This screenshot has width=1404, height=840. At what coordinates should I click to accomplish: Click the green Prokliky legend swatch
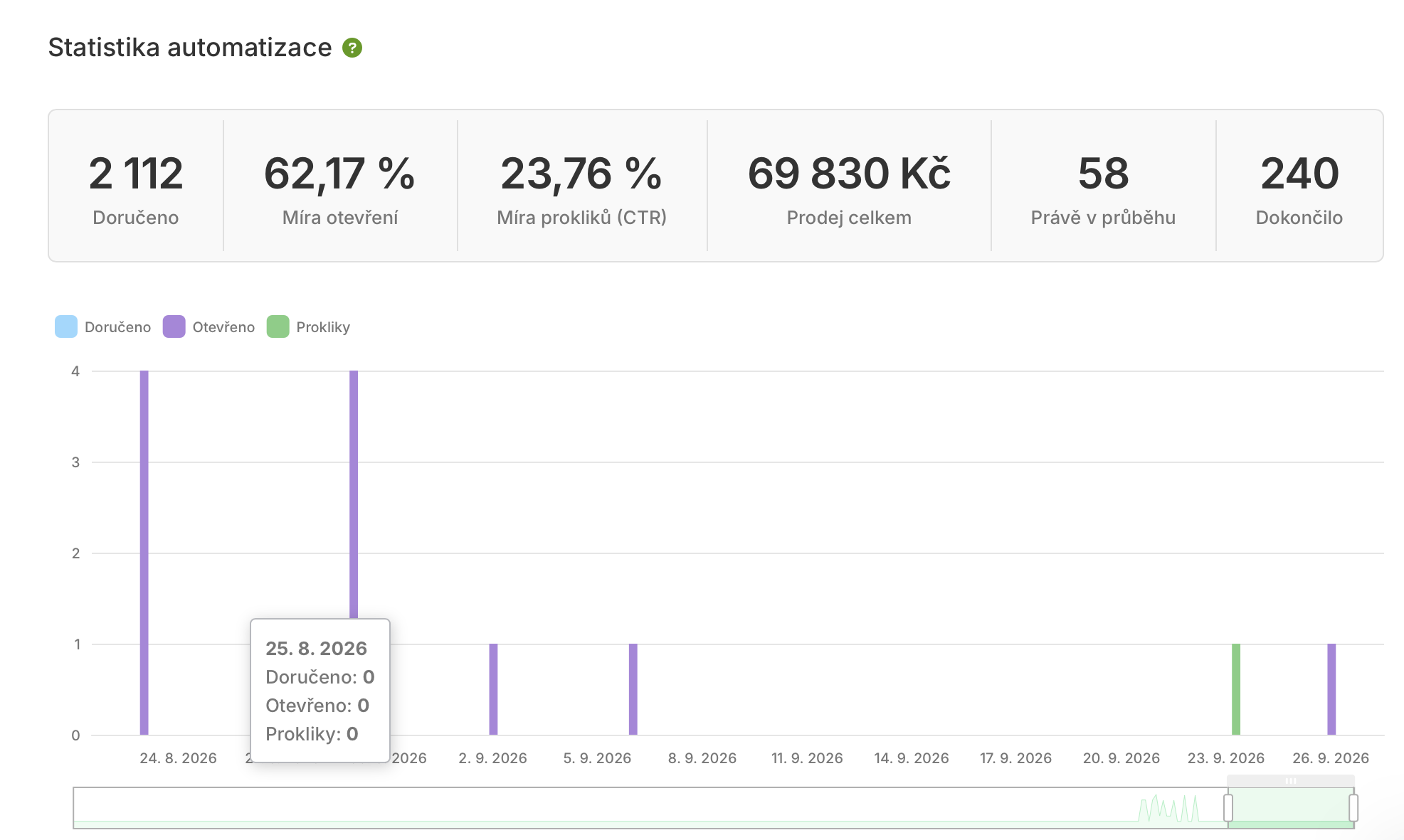(278, 326)
